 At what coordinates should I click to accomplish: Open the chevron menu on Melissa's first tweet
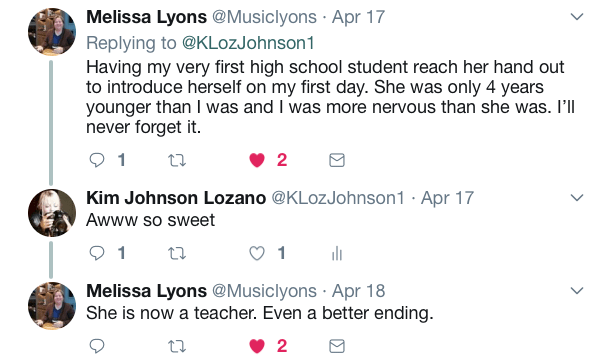pyautogui.click(x=577, y=17)
